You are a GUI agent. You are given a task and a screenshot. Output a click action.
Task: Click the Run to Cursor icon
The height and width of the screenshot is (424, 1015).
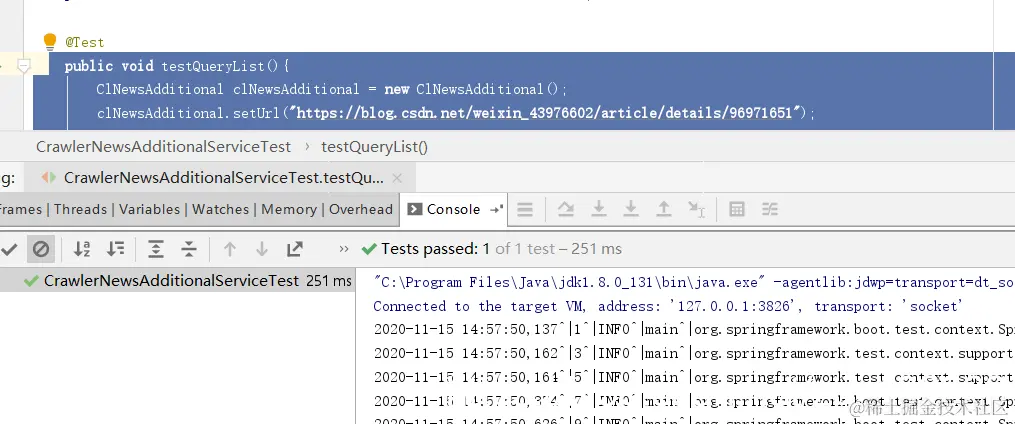[697, 209]
